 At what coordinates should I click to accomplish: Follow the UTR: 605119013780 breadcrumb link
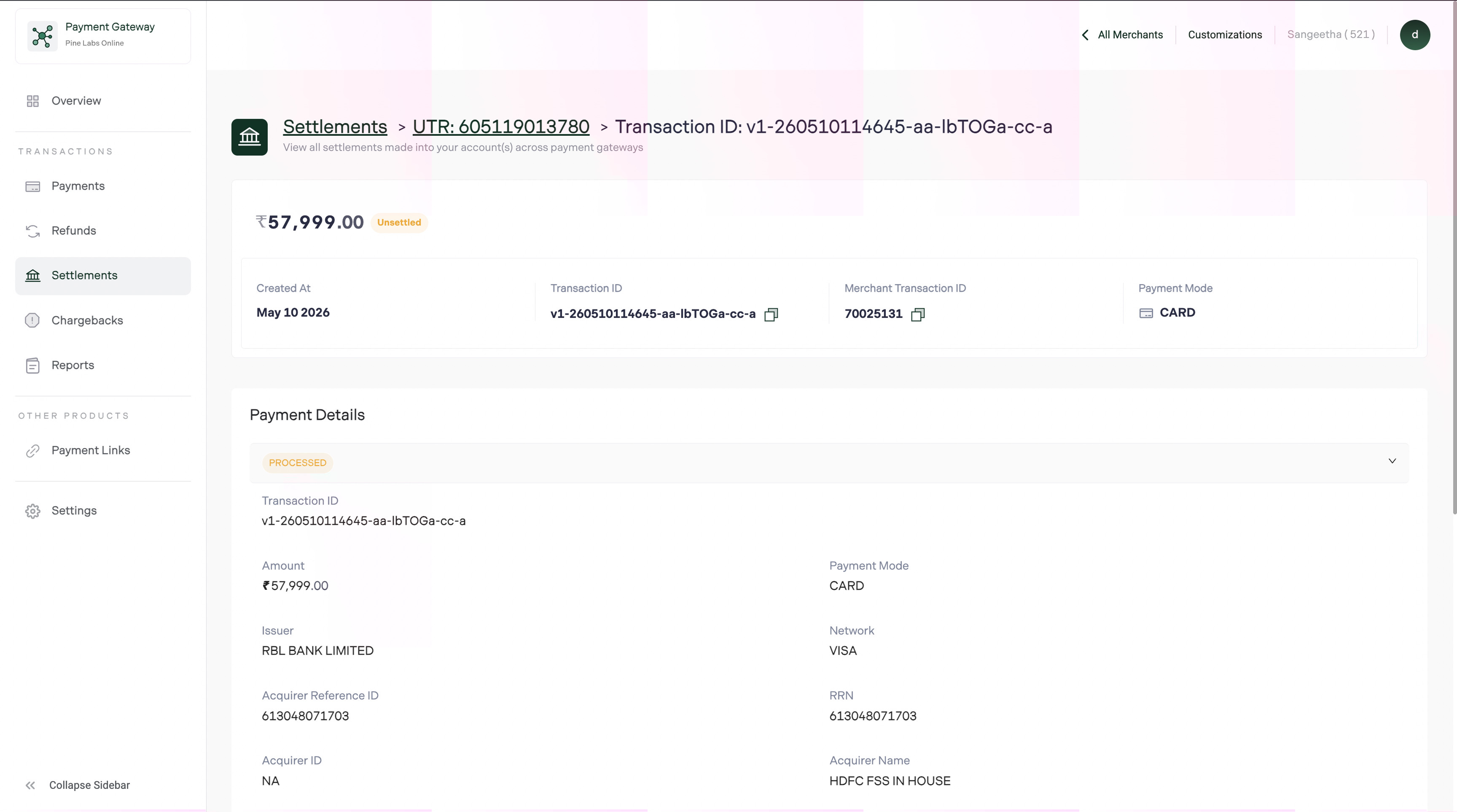(x=500, y=126)
